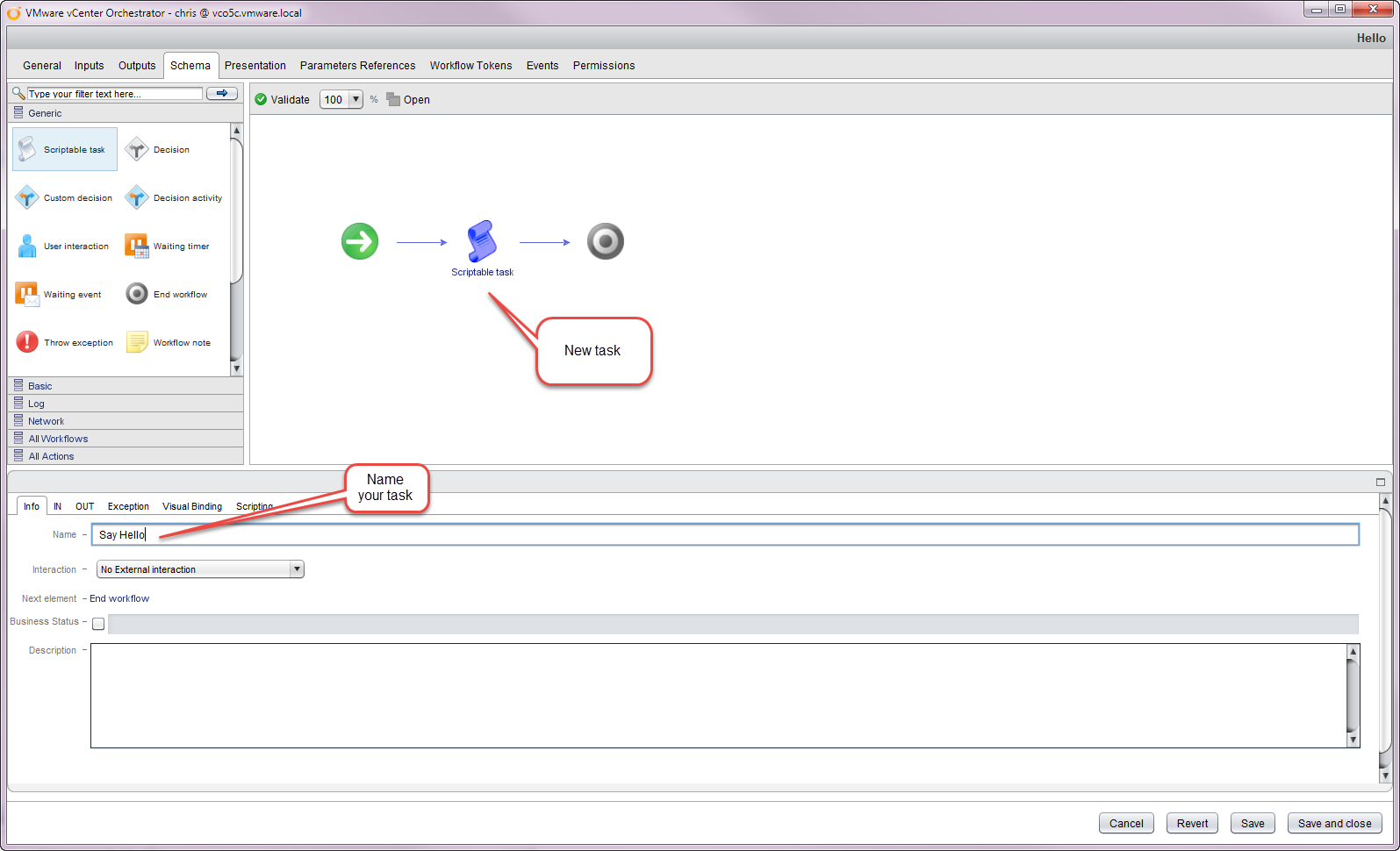
Task: Open the zoom percentage dropdown
Action: tap(355, 99)
